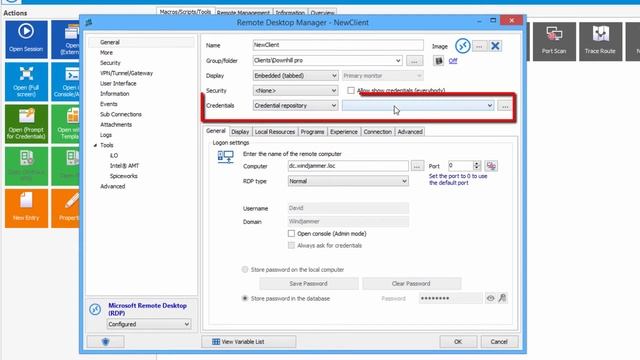
Task: Select Spiceworks under Tools
Action: [123, 176]
